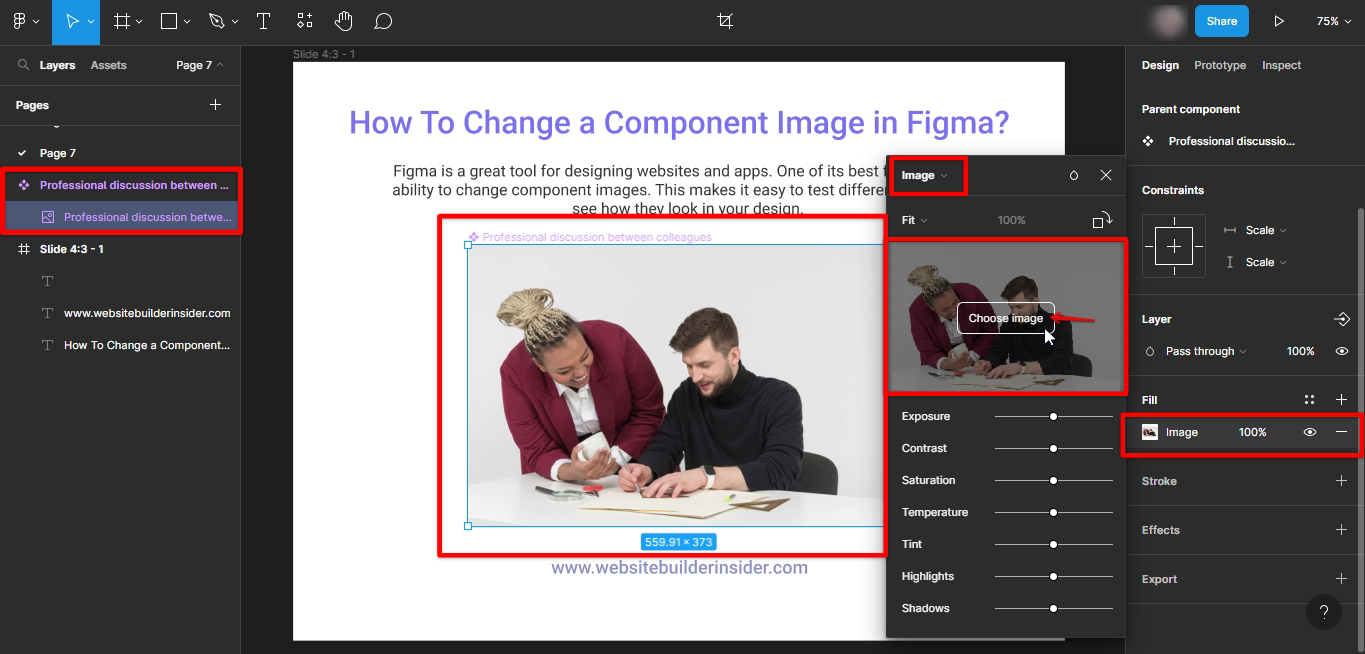Click the Temperature slider handle
1365x654 pixels.
coord(1053,512)
